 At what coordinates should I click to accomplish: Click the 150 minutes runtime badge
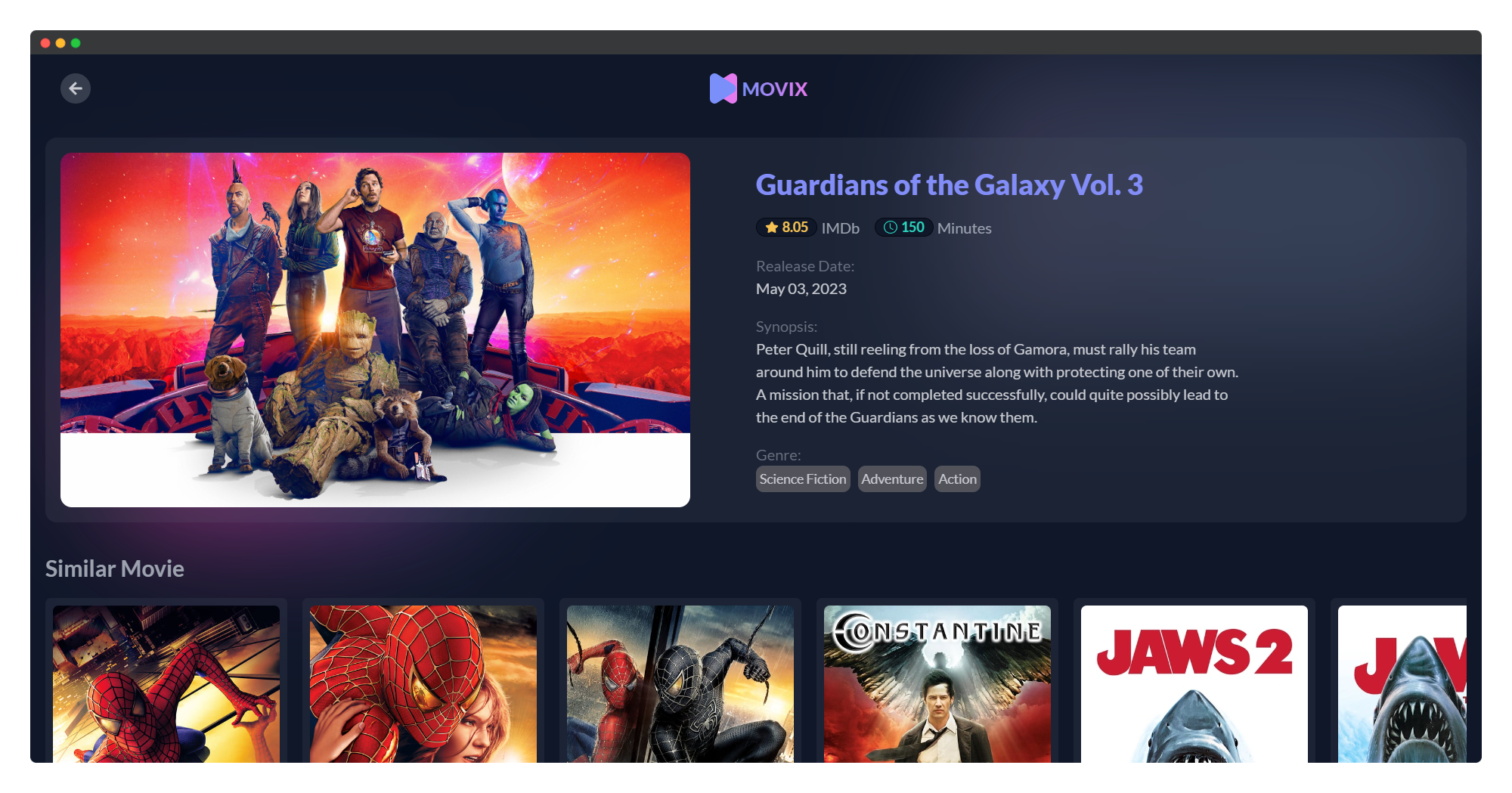[904, 228]
